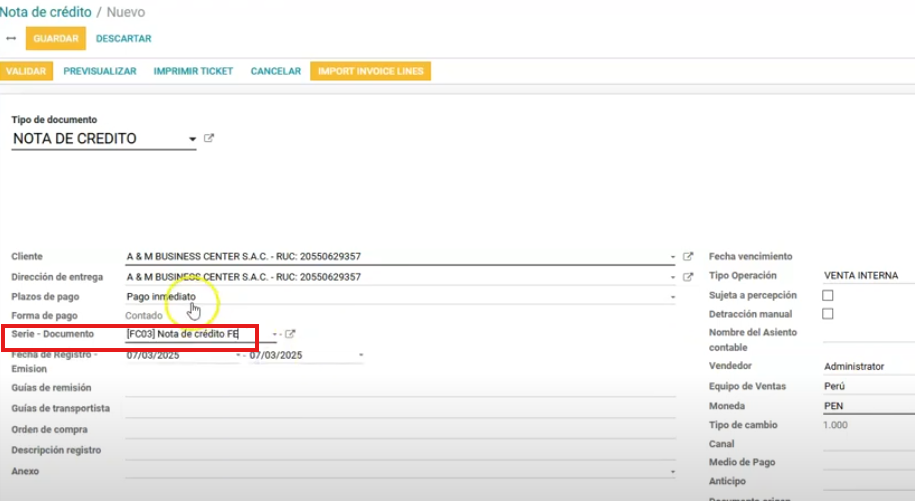
Task: Click the double-arrow icon left of Guardar
Action: tap(11, 39)
